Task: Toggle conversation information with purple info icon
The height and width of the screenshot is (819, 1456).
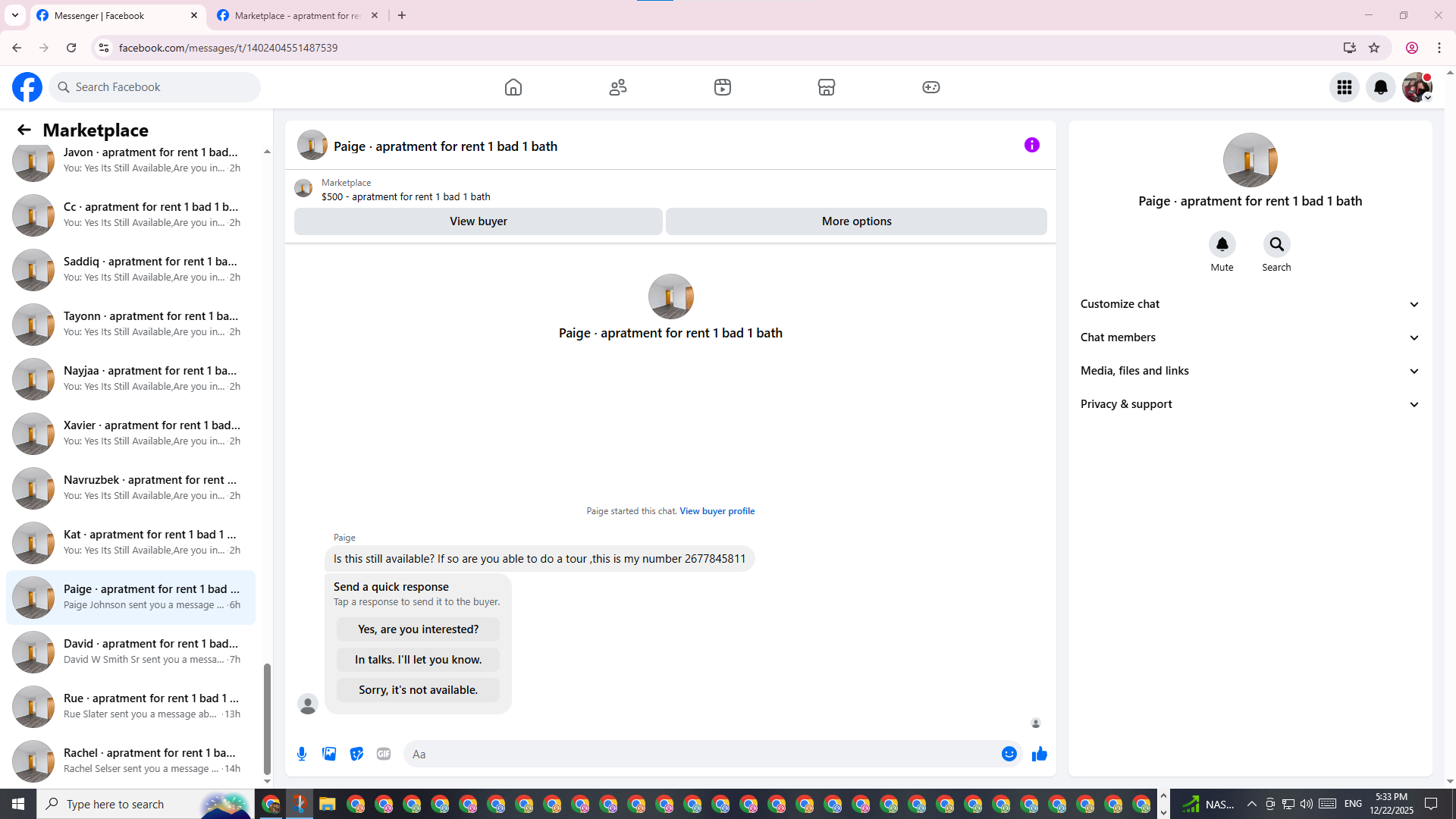Action: (x=1031, y=145)
